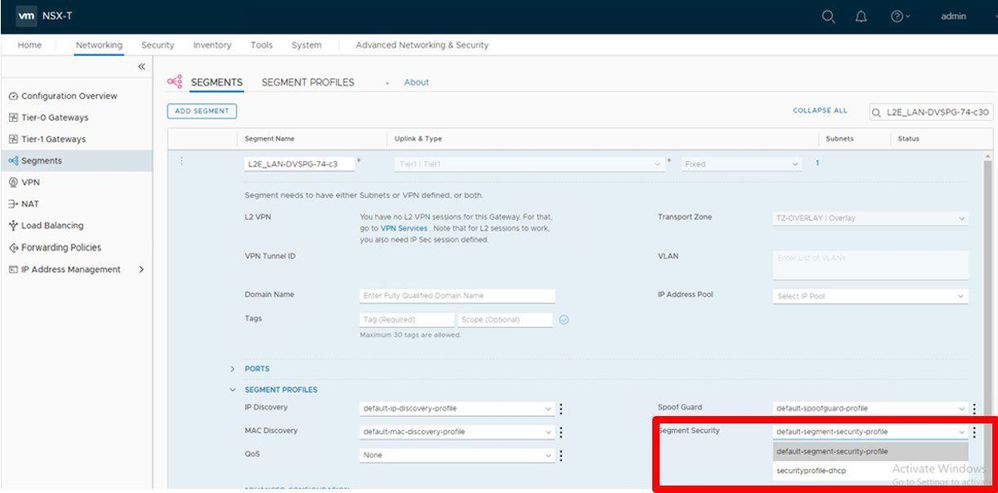Open the IP Discovery profile dropdown
This screenshot has width=998, height=493.
pyautogui.click(x=456, y=408)
